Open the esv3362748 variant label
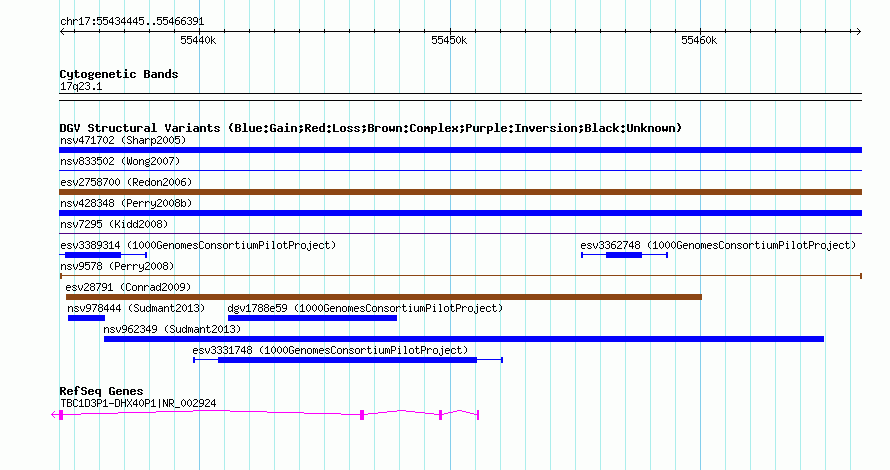 [x=718, y=245]
